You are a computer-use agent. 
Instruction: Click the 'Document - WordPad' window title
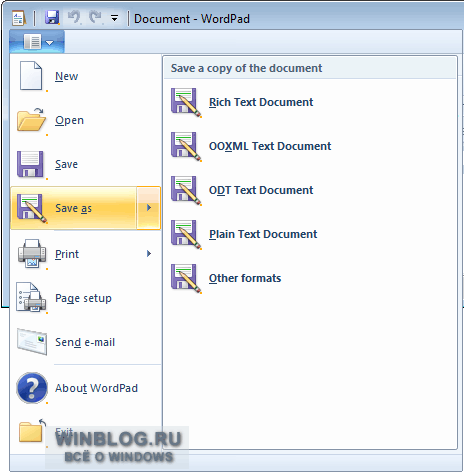point(192,19)
